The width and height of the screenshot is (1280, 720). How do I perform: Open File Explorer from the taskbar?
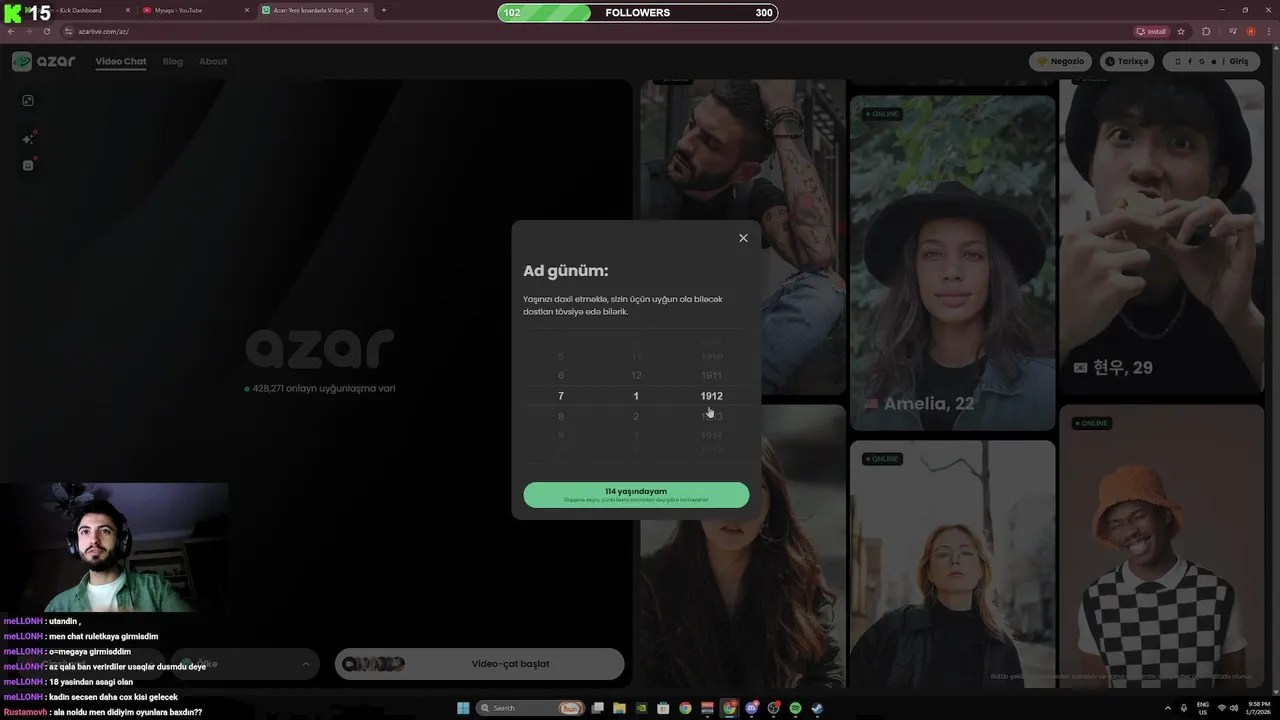pyautogui.click(x=619, y=708)
